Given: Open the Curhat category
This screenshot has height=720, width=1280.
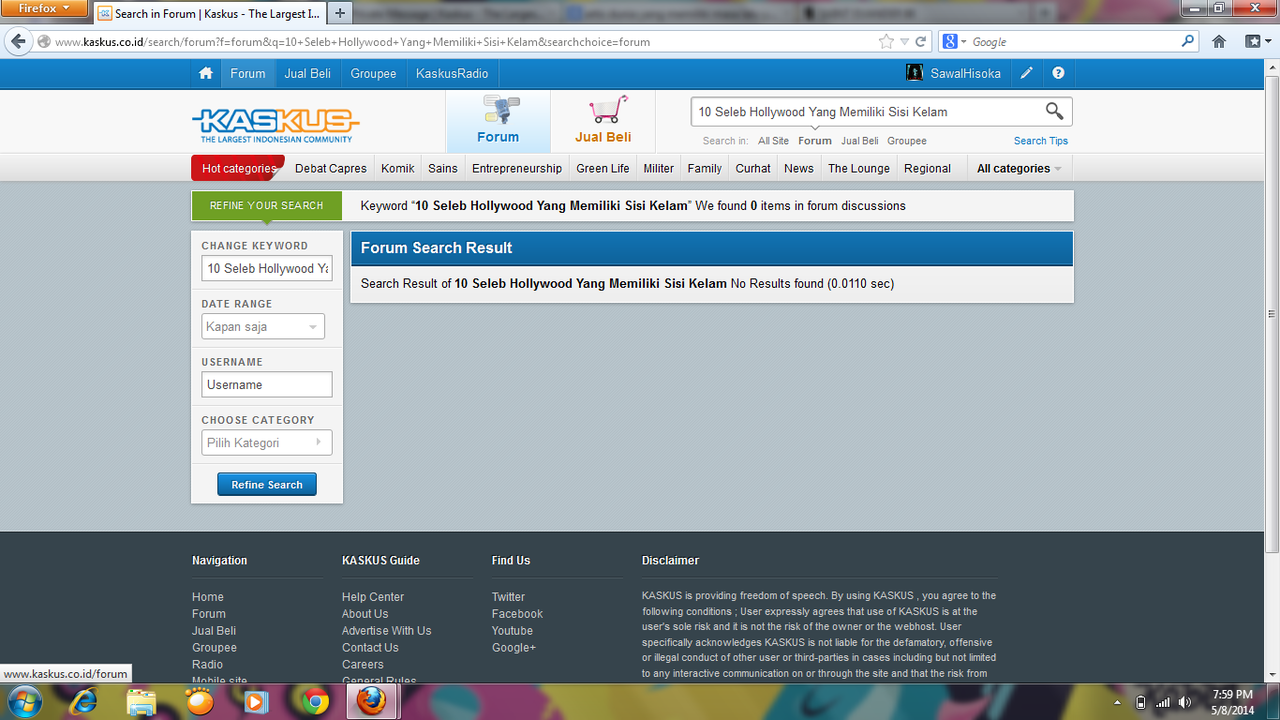Looking at the screenshot, I should (753, 168).
